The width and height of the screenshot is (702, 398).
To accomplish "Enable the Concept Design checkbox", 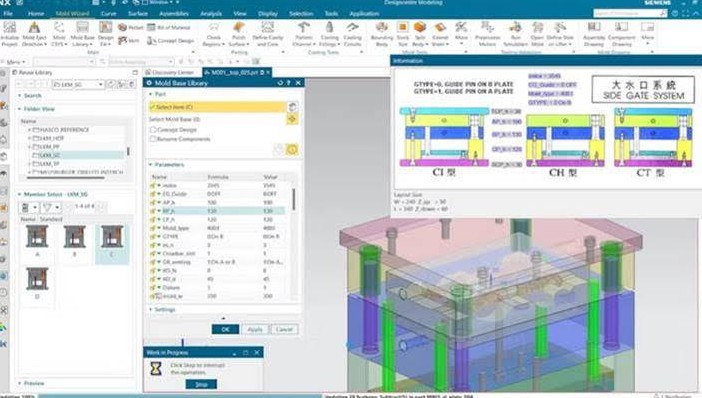I will point(153,129).
